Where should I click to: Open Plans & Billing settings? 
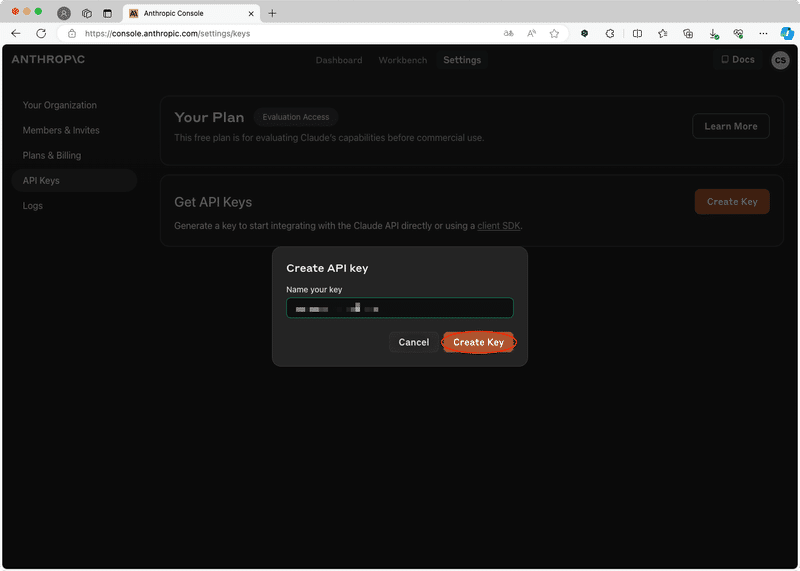[52, 155]
